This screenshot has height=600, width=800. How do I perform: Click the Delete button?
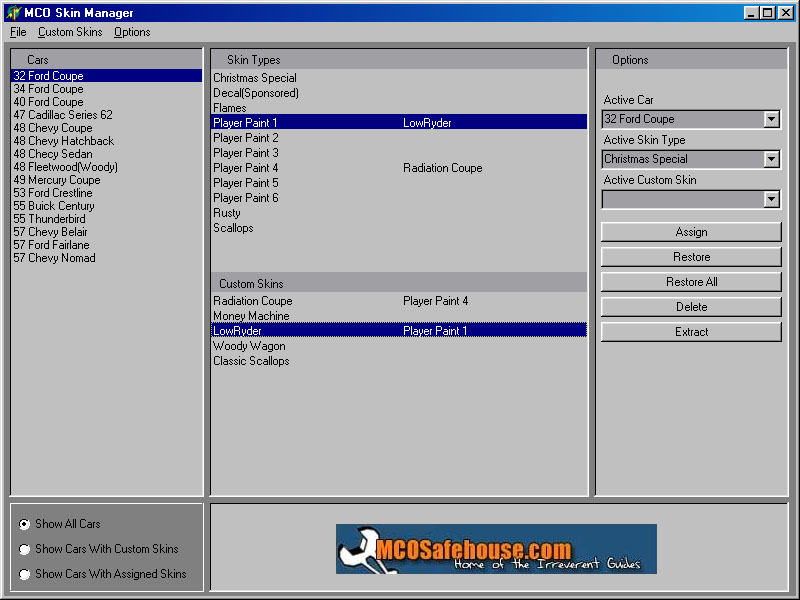click(691, 307)
